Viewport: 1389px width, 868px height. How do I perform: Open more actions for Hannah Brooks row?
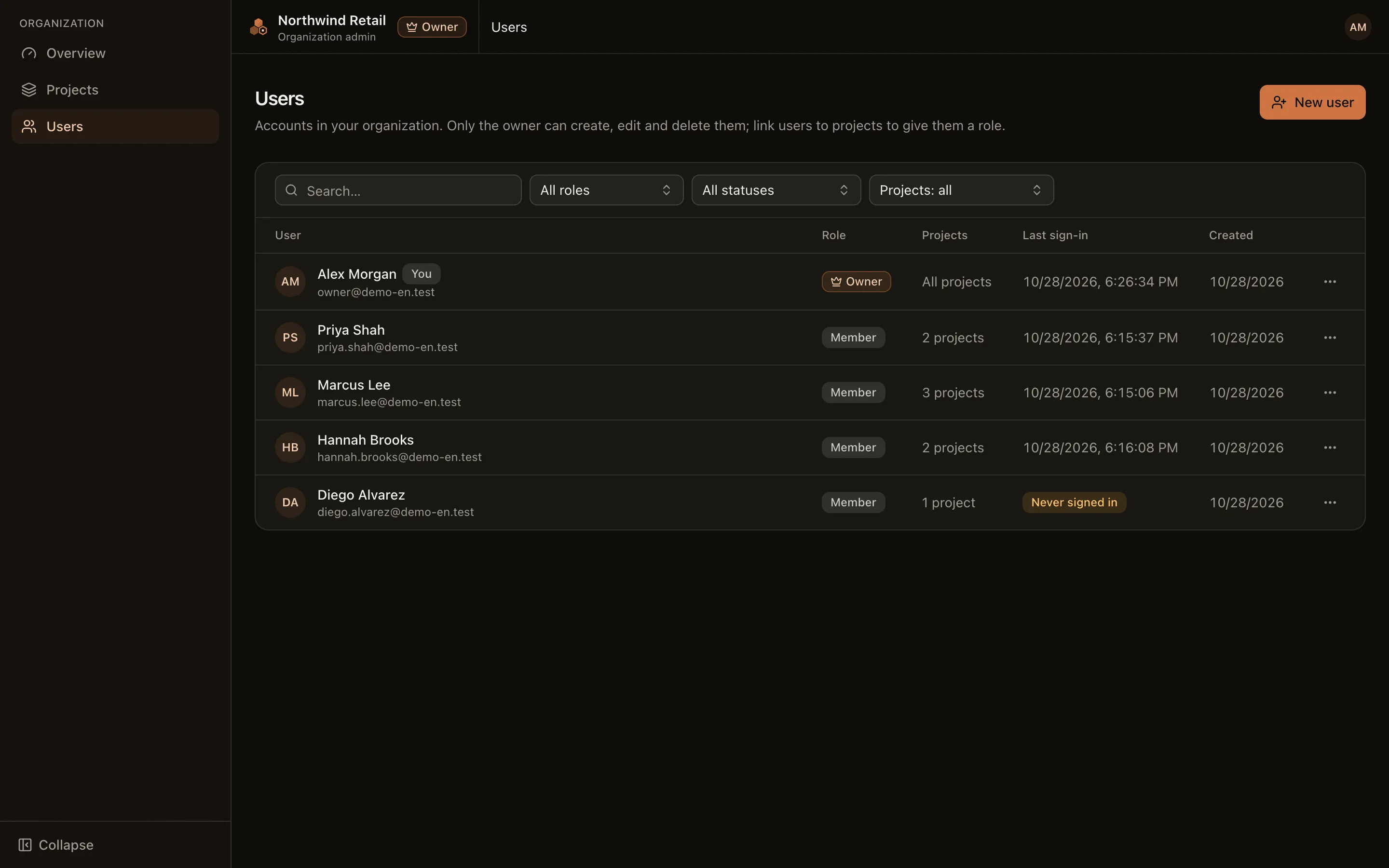[x=1330, y=448]
